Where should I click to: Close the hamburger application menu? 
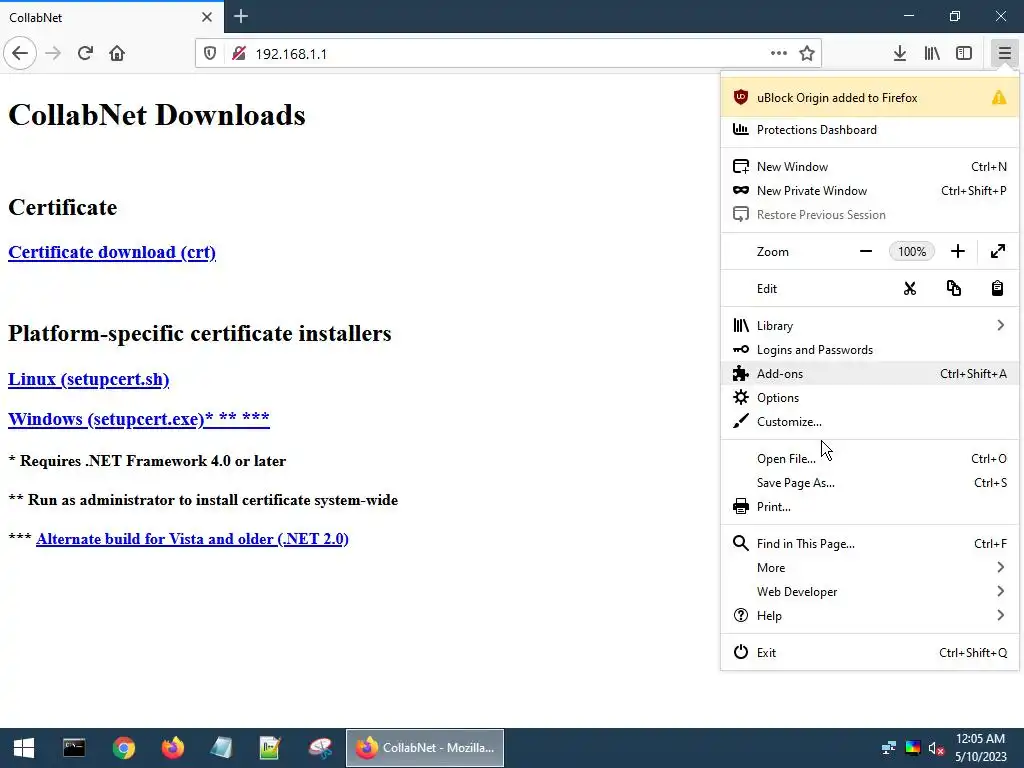coord(1004,53)
